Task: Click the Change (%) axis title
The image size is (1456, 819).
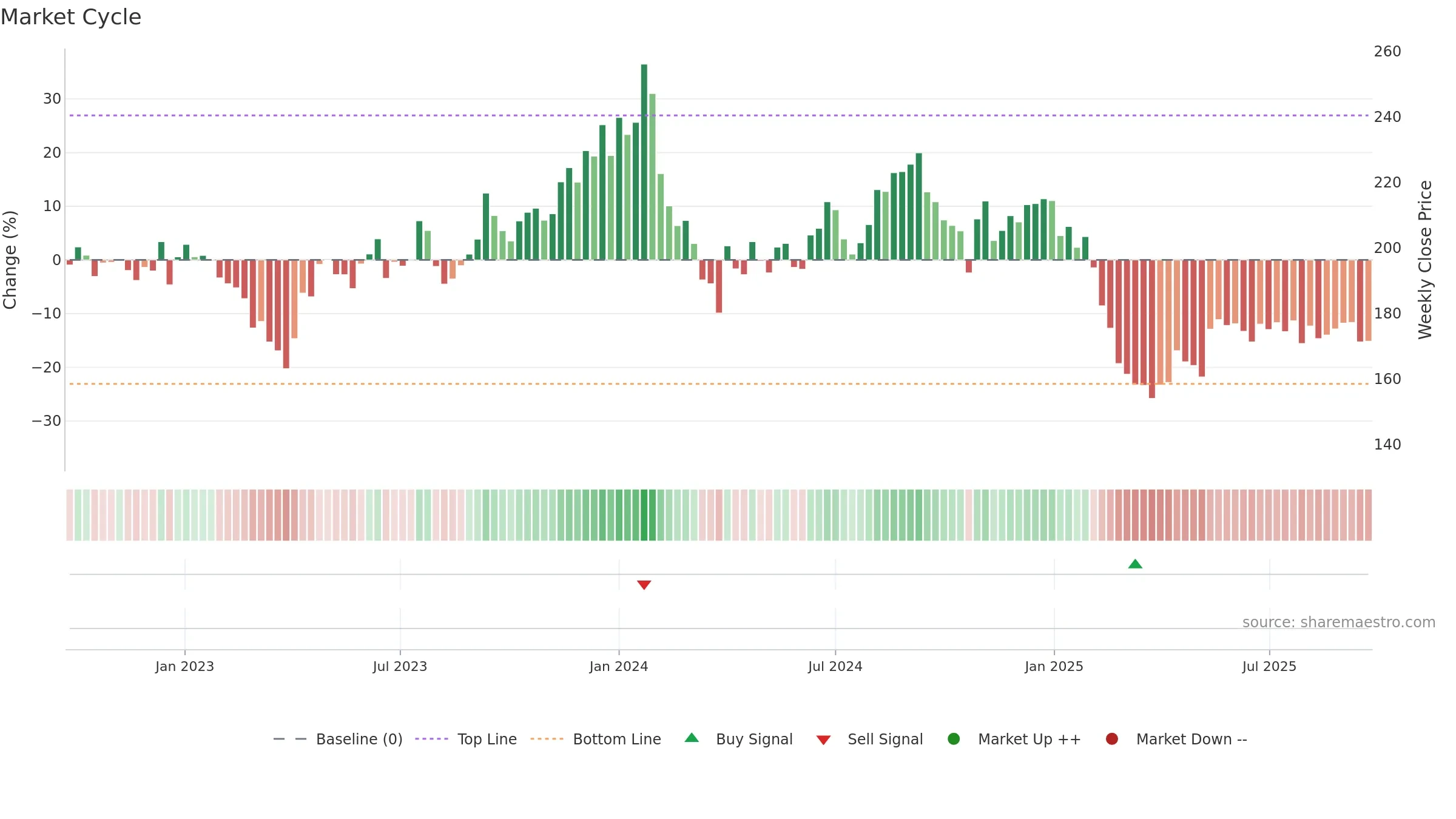Action: [x=10, y=260]
